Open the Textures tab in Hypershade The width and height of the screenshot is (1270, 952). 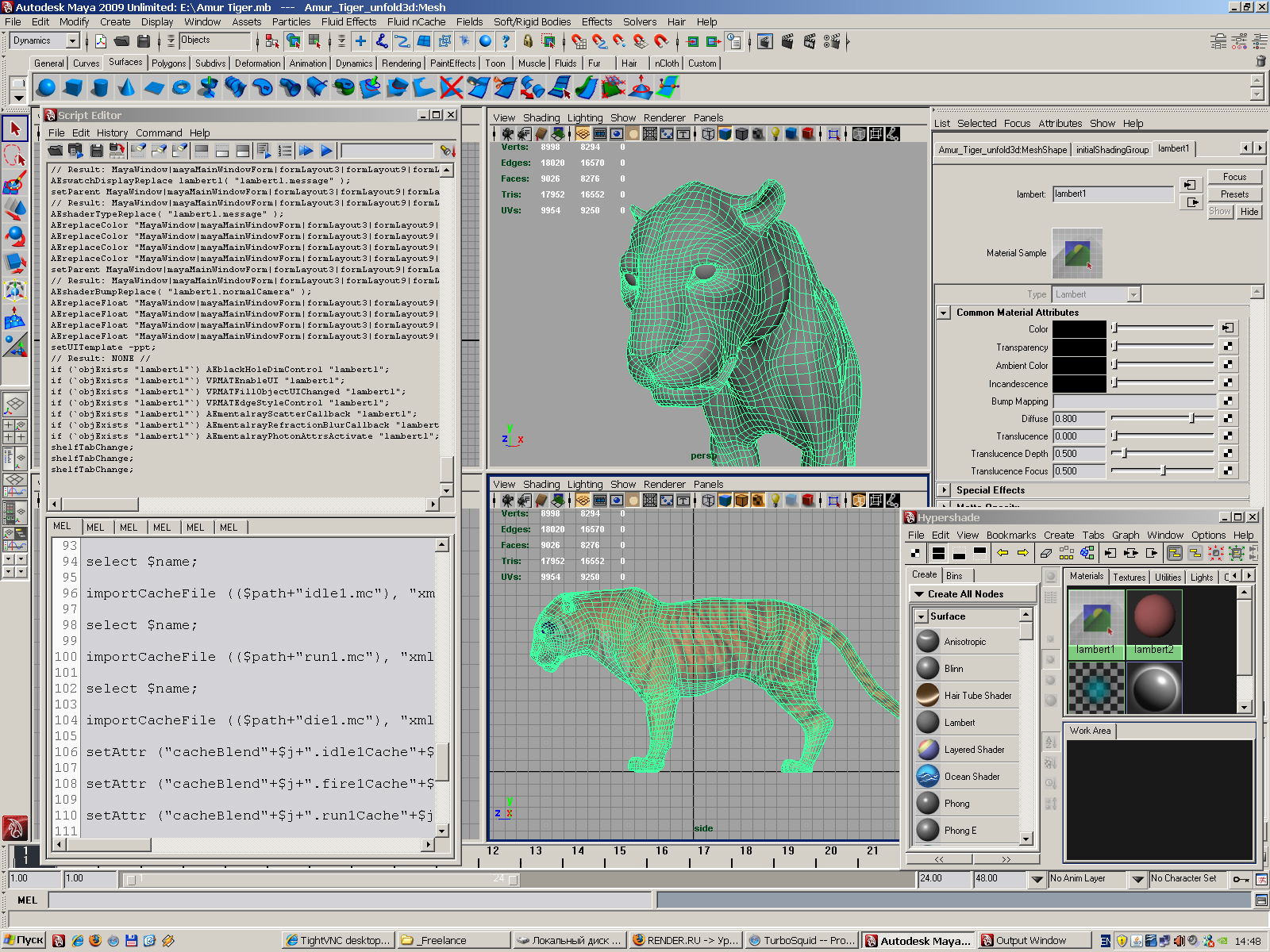pyautogui.click(x=1129, y=577)
